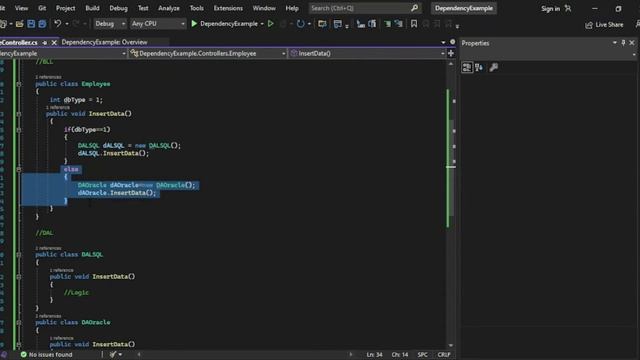Click the tab well settings gear

click(x=452, y=42)
